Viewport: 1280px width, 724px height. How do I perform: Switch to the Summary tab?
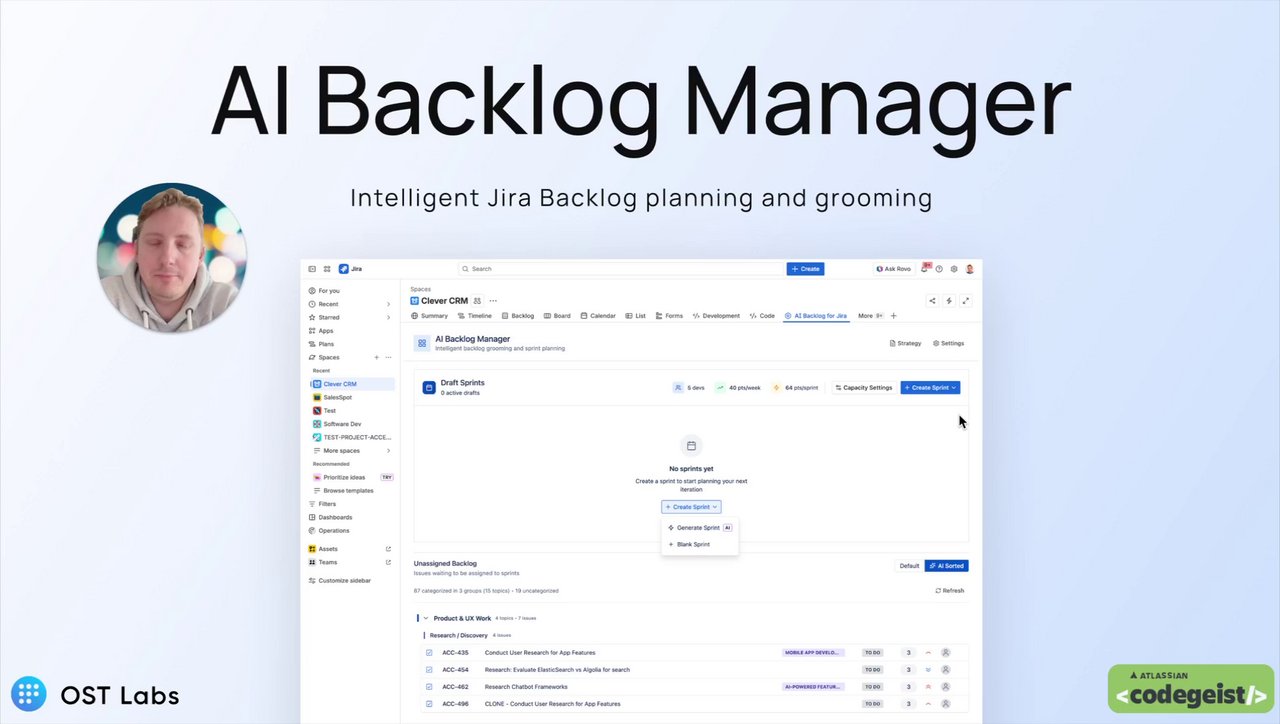click(x=429, y=316)
